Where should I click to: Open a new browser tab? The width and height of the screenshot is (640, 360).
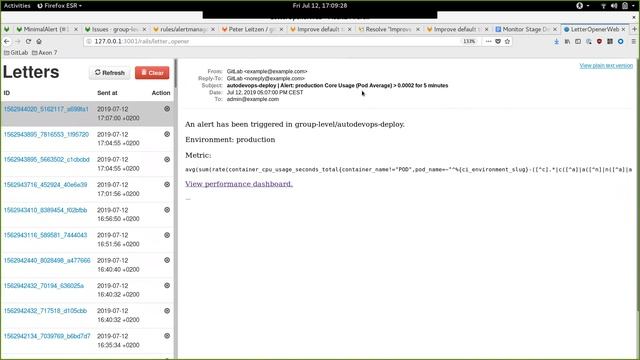(634, 29)
